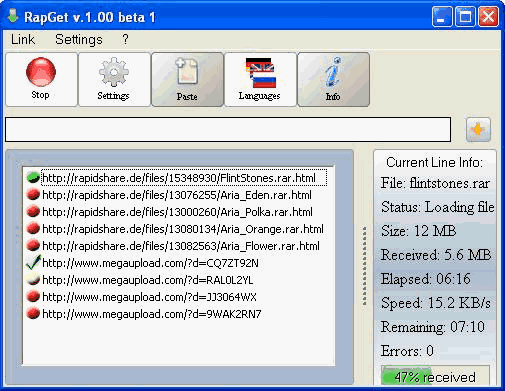Screen dimensions: 505x391
Task: Open the Link menu
Action: [x=23, y=39]
